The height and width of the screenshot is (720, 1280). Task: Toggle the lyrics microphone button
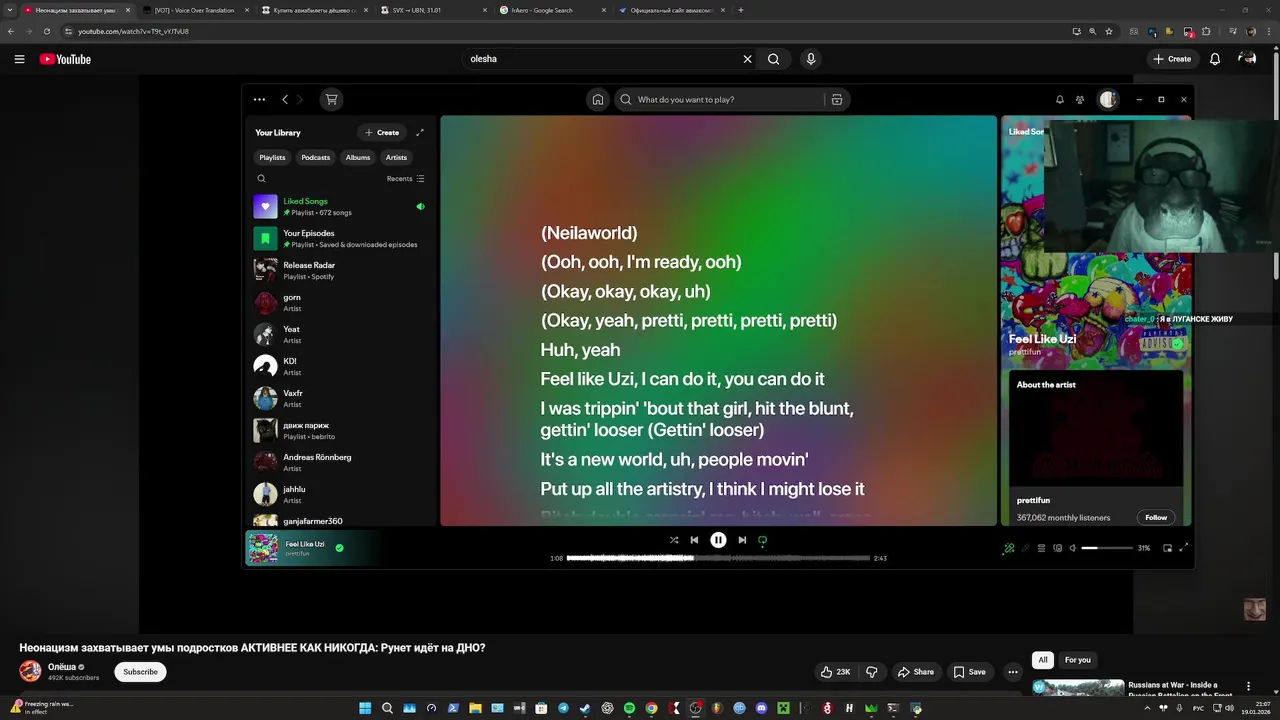coord(1025,548)
